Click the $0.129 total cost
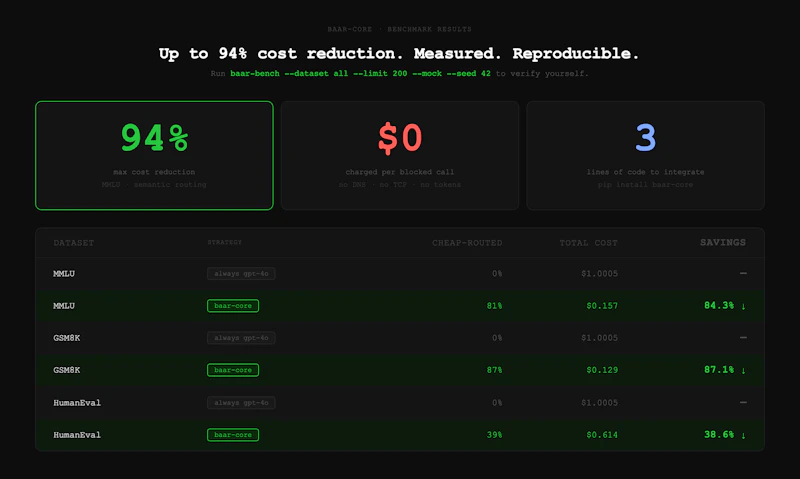Viewport: 800px width, 479px height. tap(602, 370)
